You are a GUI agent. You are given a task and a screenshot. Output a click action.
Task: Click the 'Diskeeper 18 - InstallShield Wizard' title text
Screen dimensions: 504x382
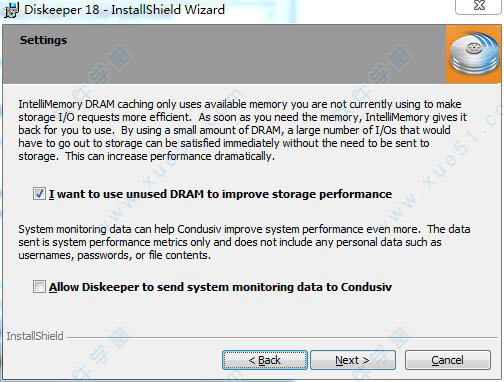click(x=124, y=10)
